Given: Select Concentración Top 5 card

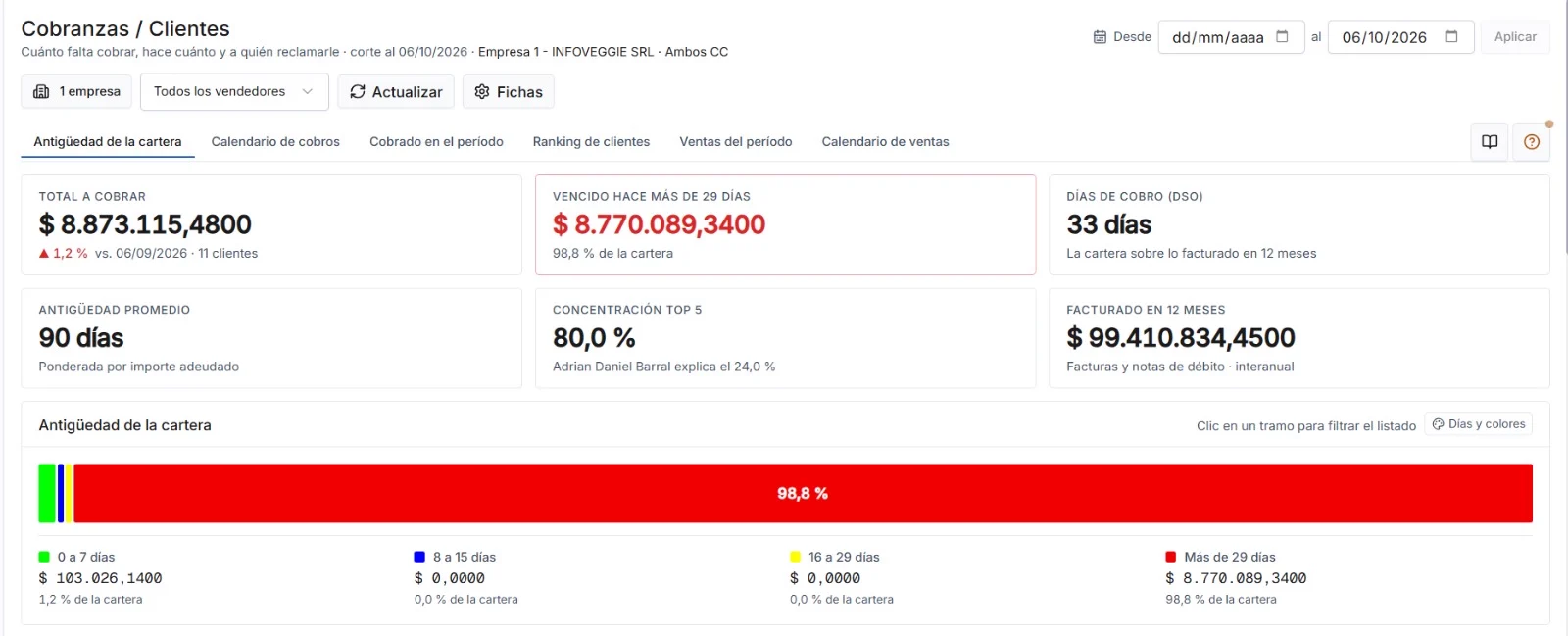Looking at the screenshot, I should pos(785,338).
